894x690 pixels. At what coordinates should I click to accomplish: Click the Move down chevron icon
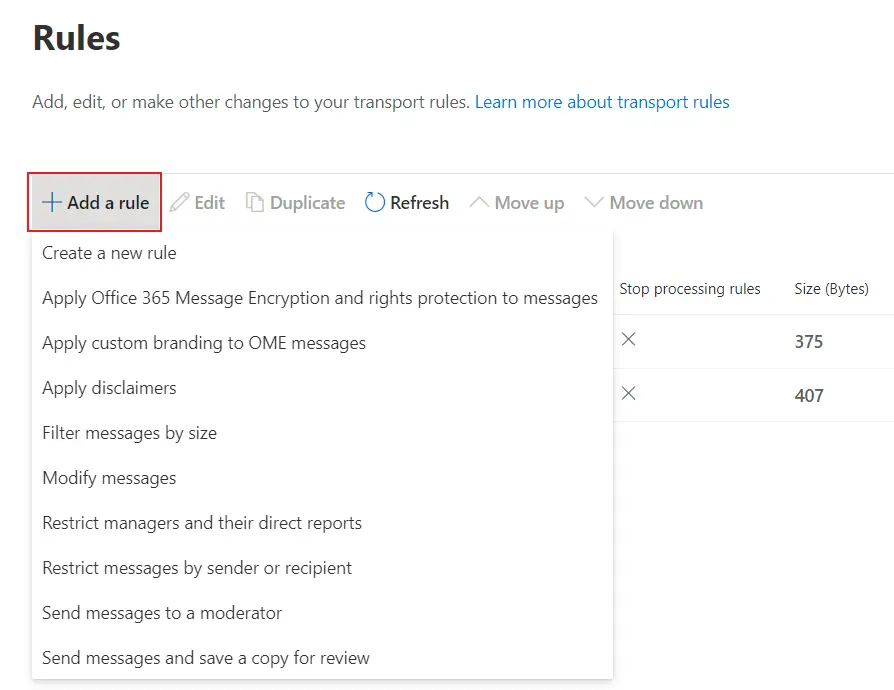[x=597, y=202]
